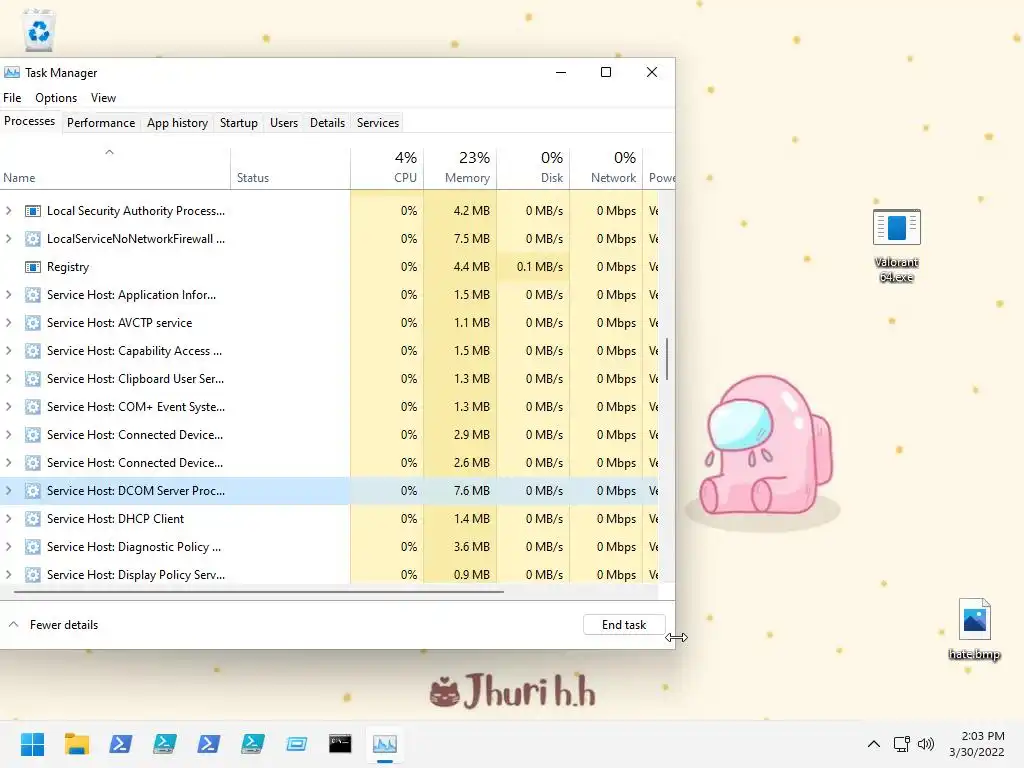1024x768 pixels.
Task: Expand the LocalServiceNoNetworkFirewall row
Action: click(8, 239)
